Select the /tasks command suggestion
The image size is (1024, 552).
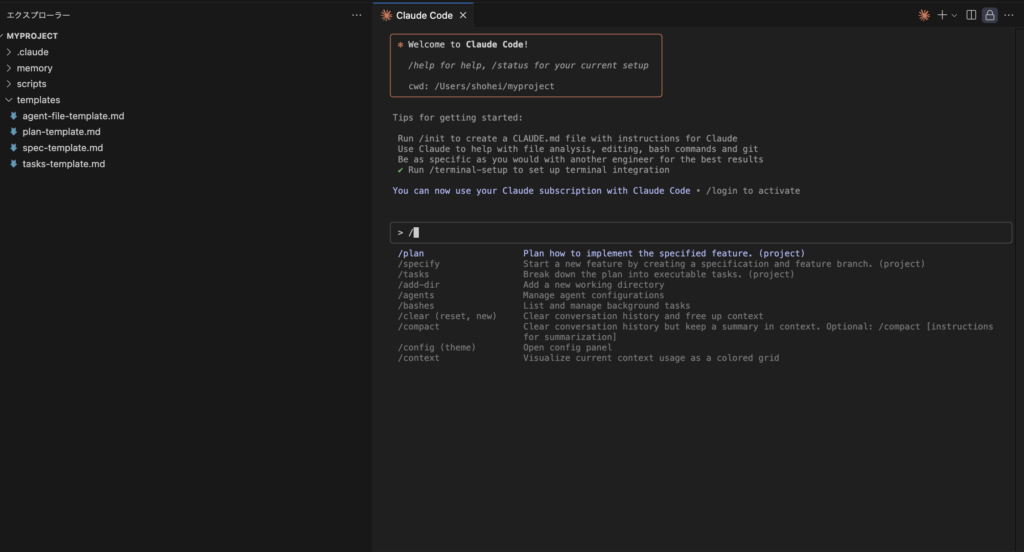point(413,274)
